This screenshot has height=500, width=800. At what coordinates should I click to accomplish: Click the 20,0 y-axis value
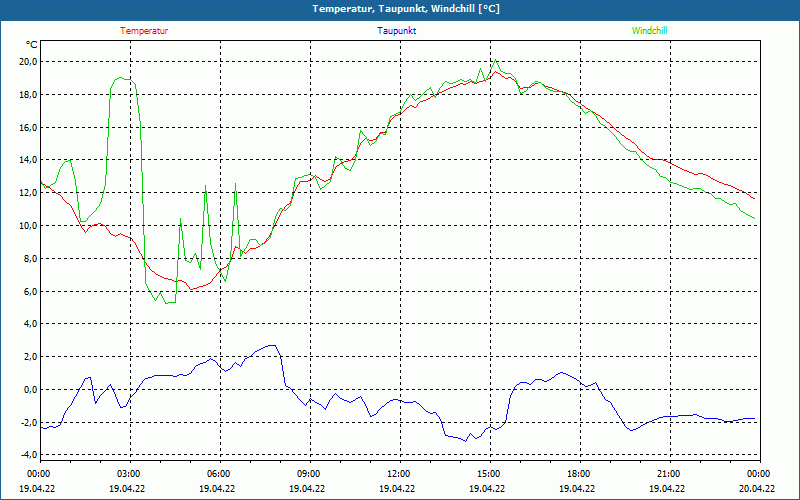[29, 62]
